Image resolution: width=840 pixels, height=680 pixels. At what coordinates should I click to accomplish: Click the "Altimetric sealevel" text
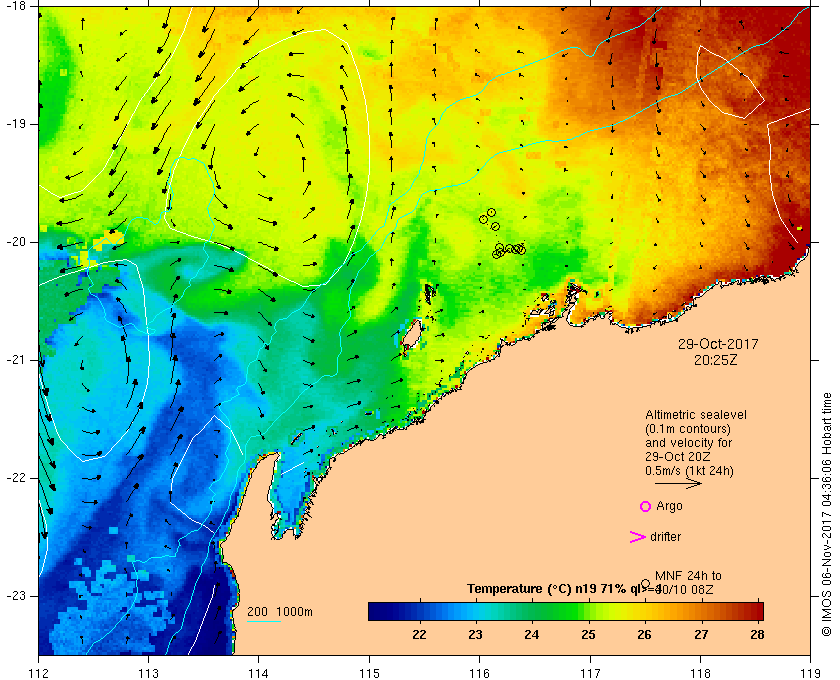tap(696, 415)
